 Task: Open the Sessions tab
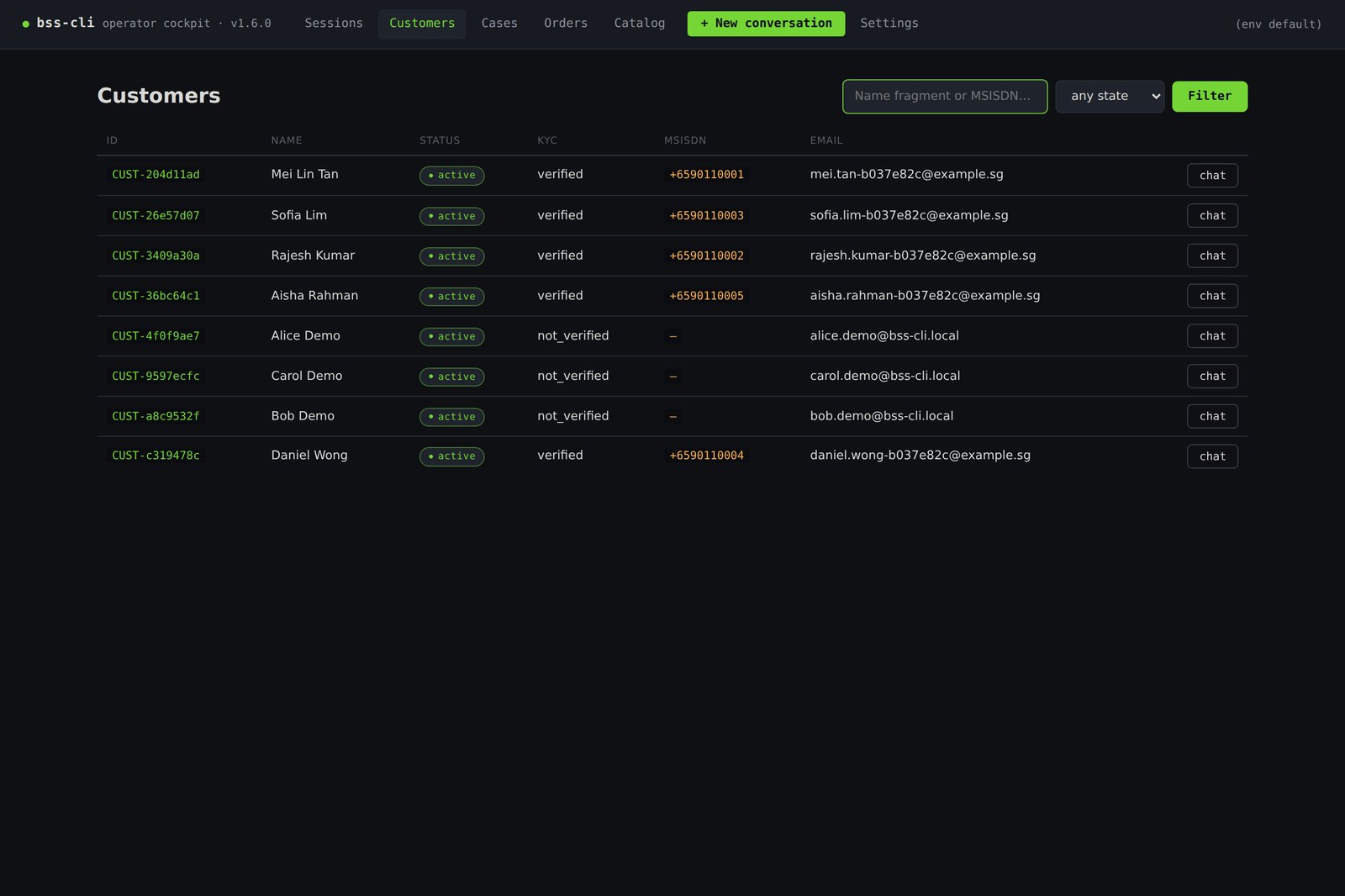pos(334,24)
